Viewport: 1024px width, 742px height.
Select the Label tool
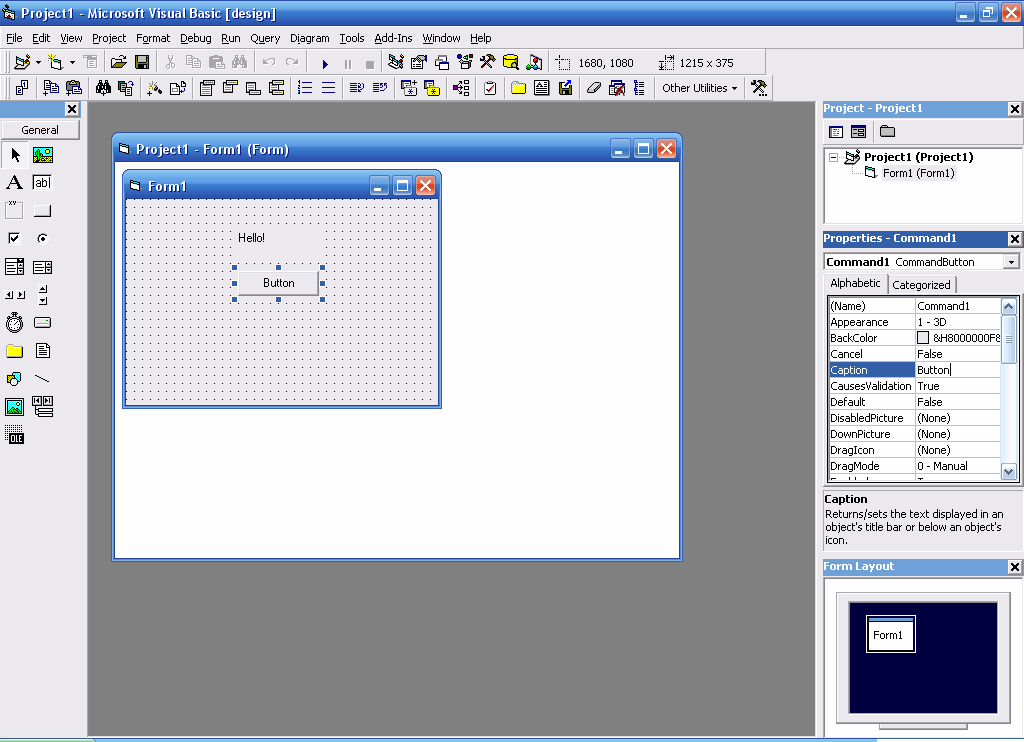(x=14, y=183)
